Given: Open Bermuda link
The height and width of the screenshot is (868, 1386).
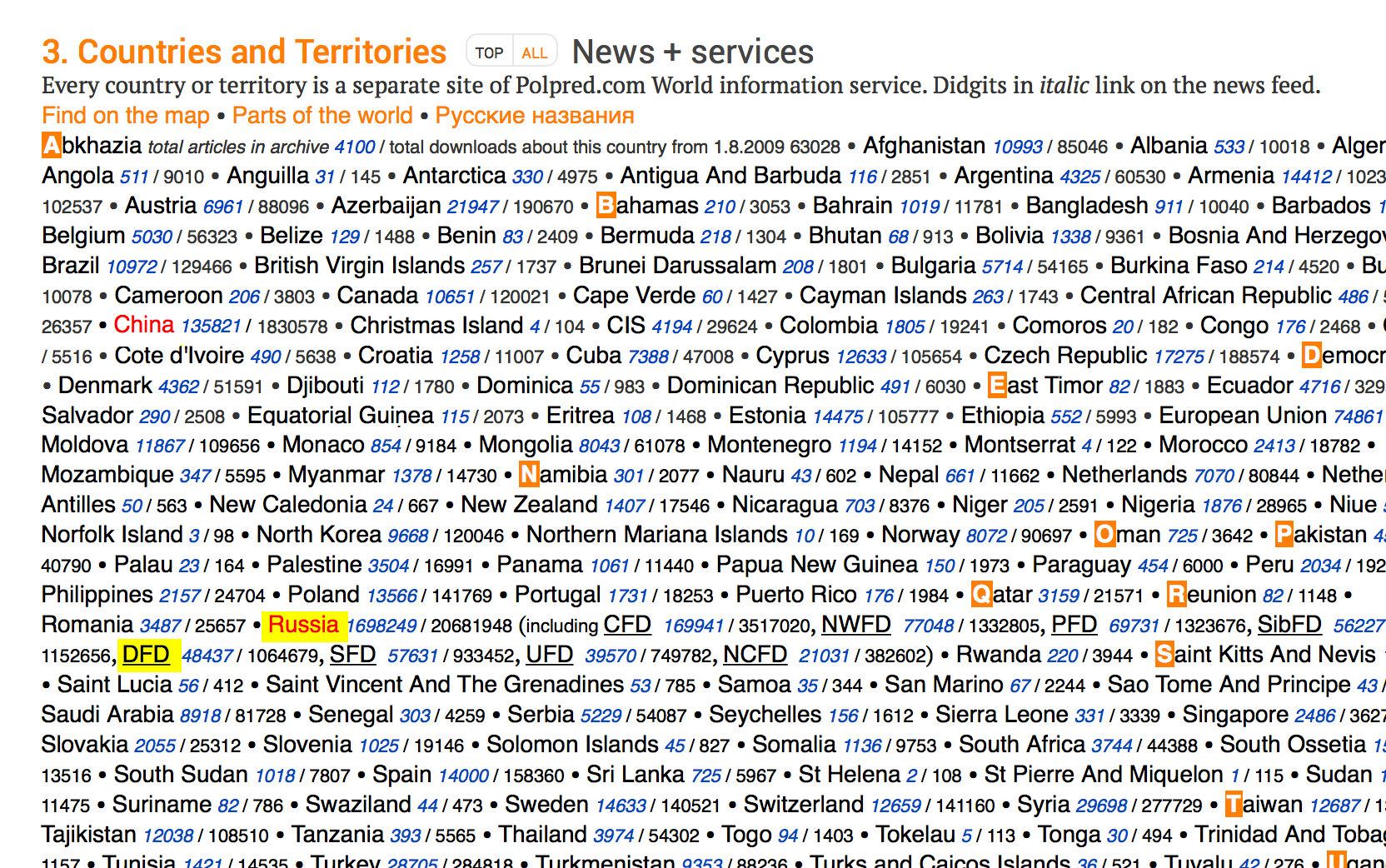Looking at the screenshot, I should (x=647, y=236).
